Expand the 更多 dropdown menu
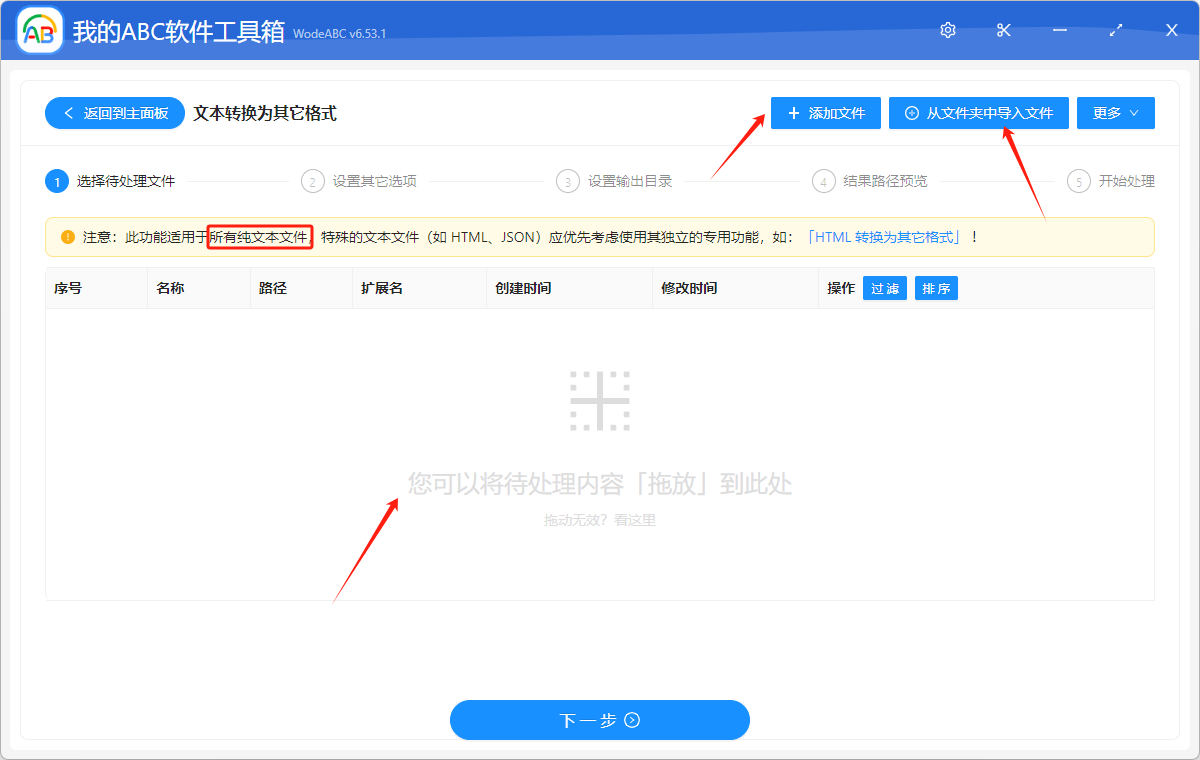1200x760 pixels. coord(1115,113)
